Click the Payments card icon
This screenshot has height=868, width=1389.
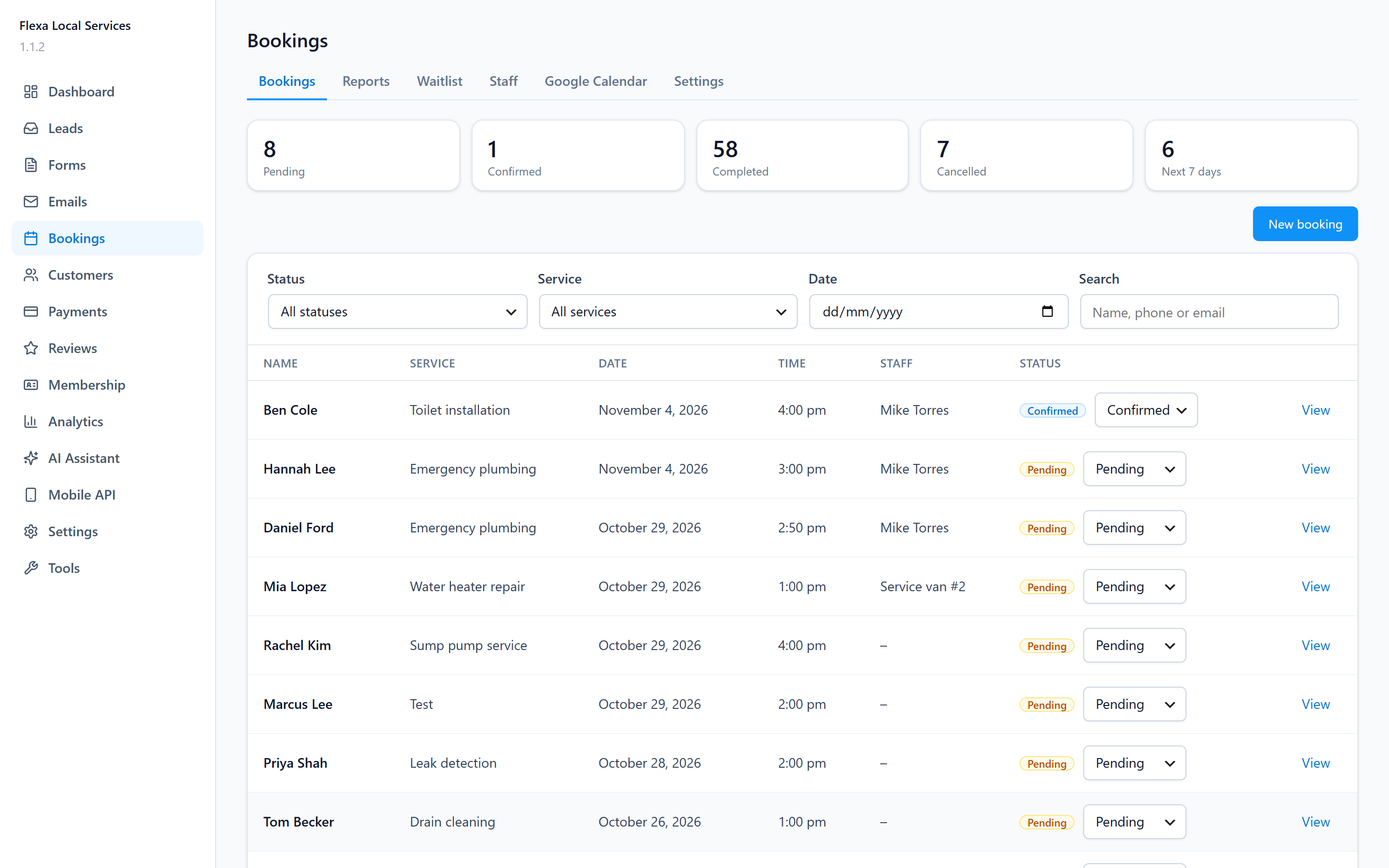point(31,312)
